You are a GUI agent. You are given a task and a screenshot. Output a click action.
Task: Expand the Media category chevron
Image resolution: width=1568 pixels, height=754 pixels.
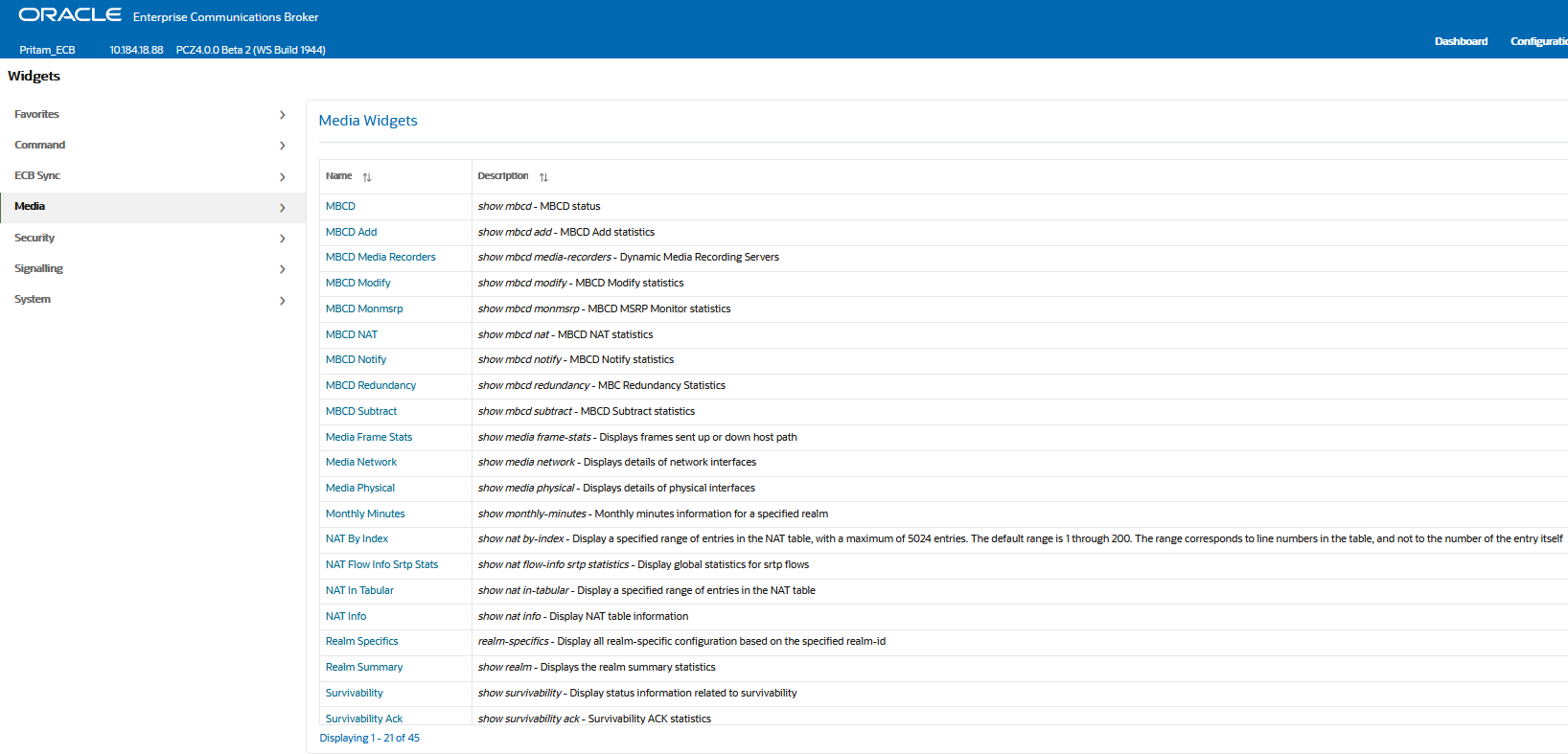pos(282,208)
